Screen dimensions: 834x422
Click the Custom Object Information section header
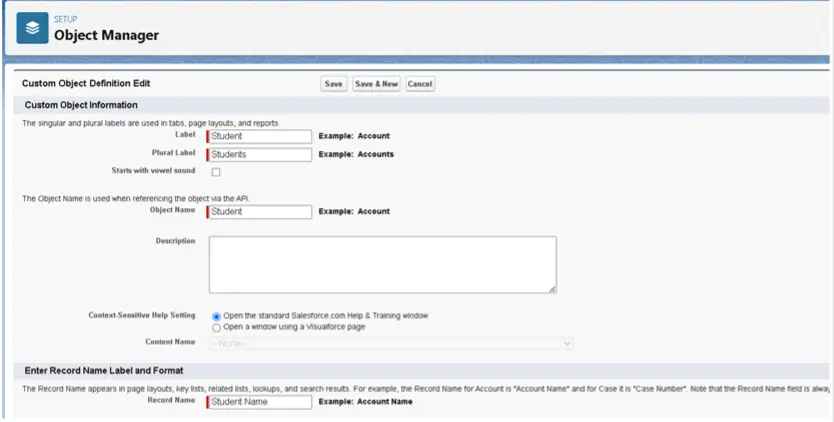point(81,105)
